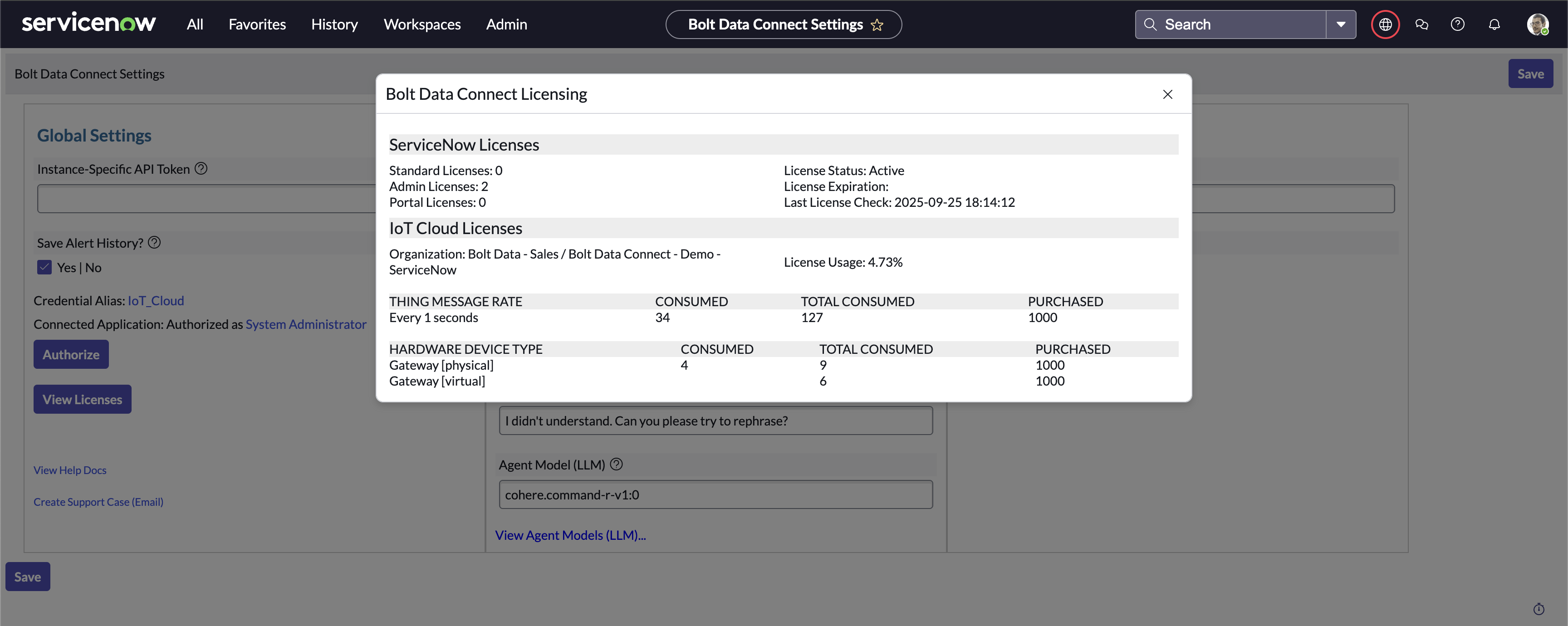Open the IoT_Cloud credential alias link

(x=156, y=301)
